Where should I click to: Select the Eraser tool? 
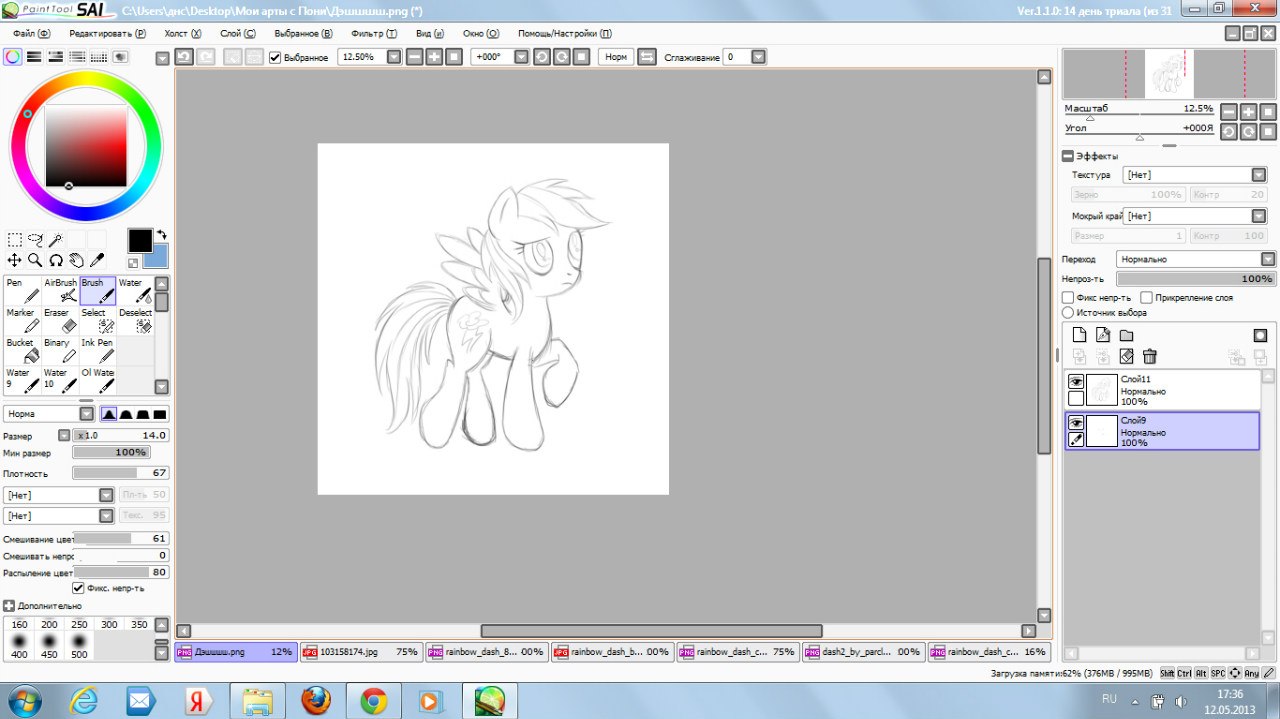61,320
